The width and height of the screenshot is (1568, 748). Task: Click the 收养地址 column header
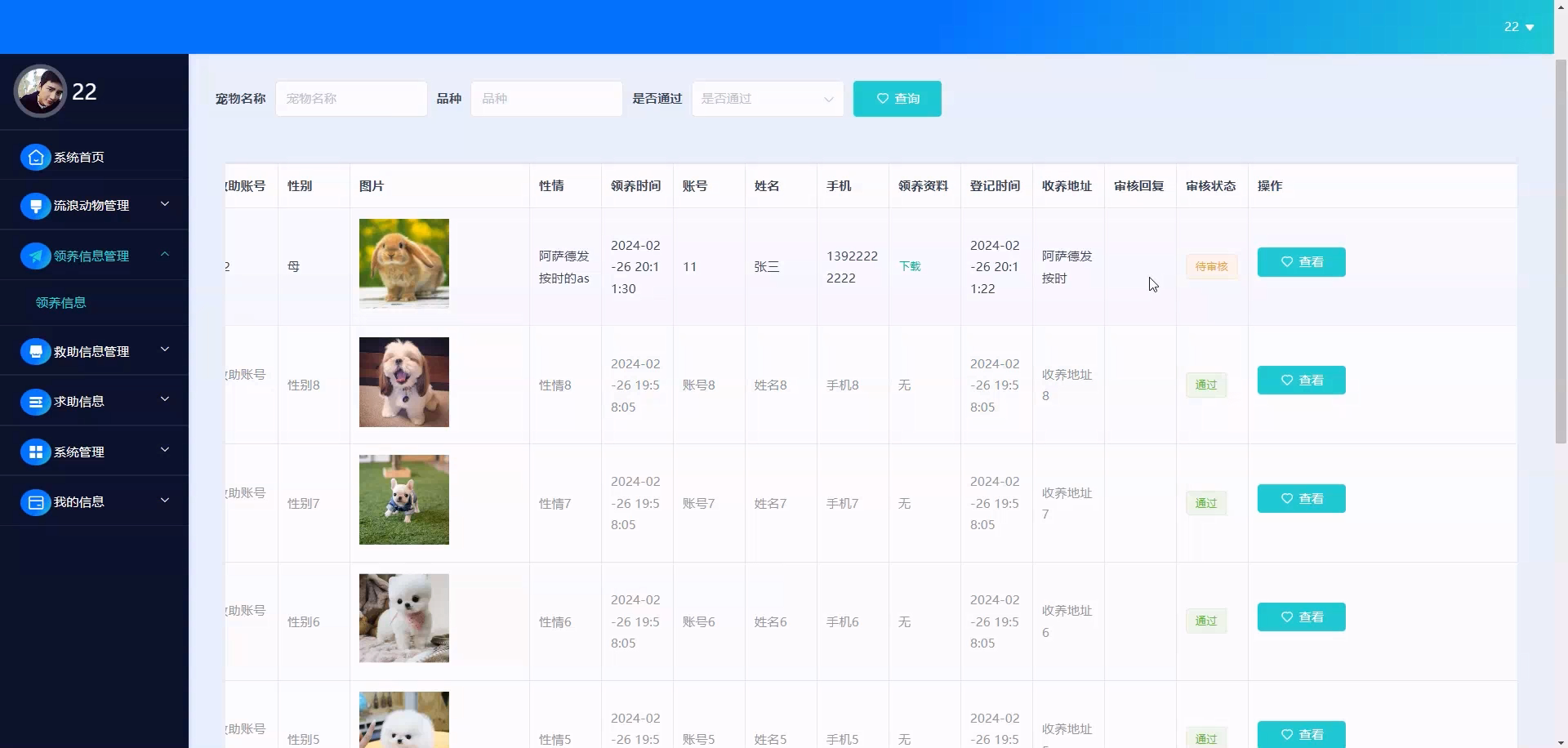pos(1067,186)
